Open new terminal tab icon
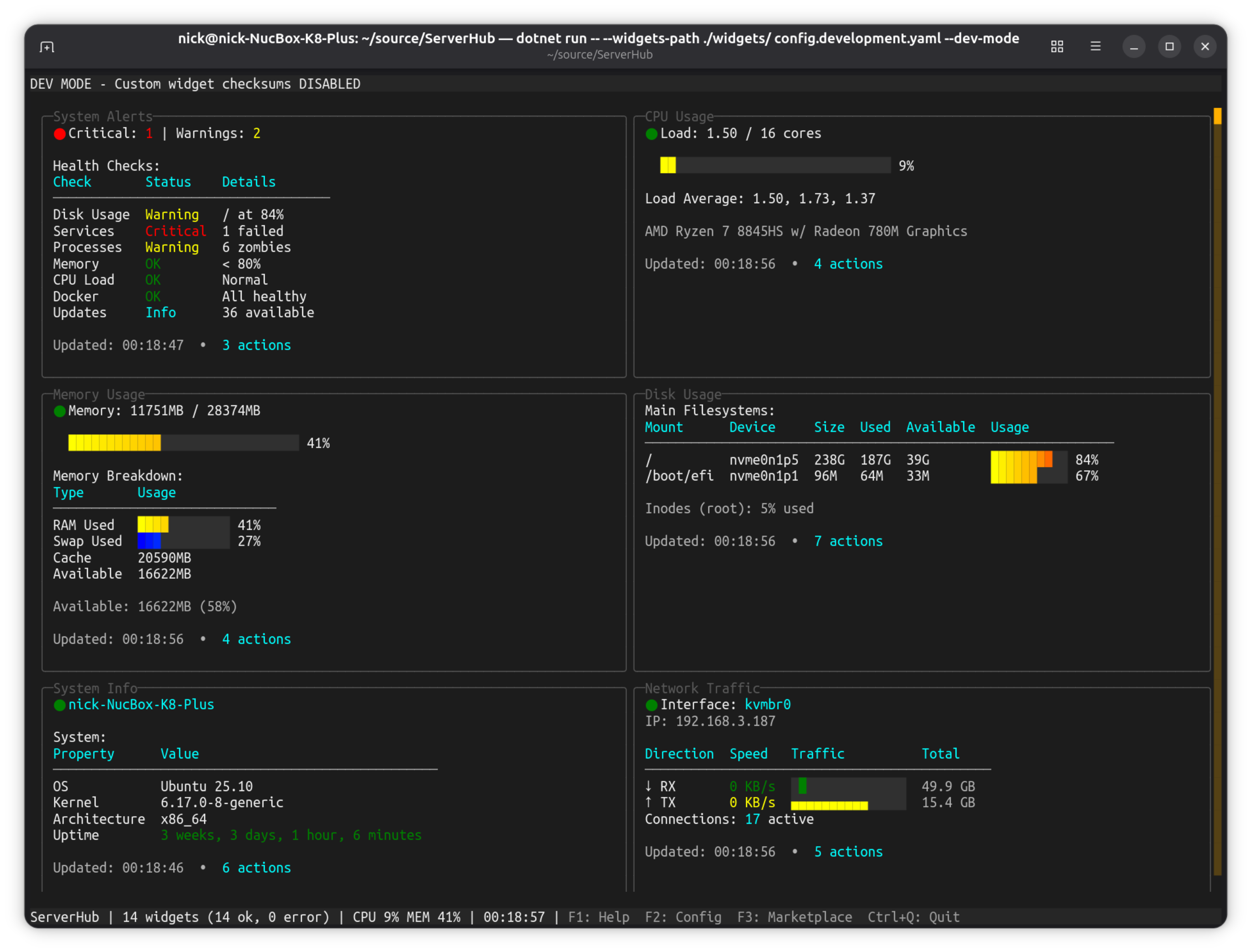The width and height of the screenshot is (1251, 952). 47,47
